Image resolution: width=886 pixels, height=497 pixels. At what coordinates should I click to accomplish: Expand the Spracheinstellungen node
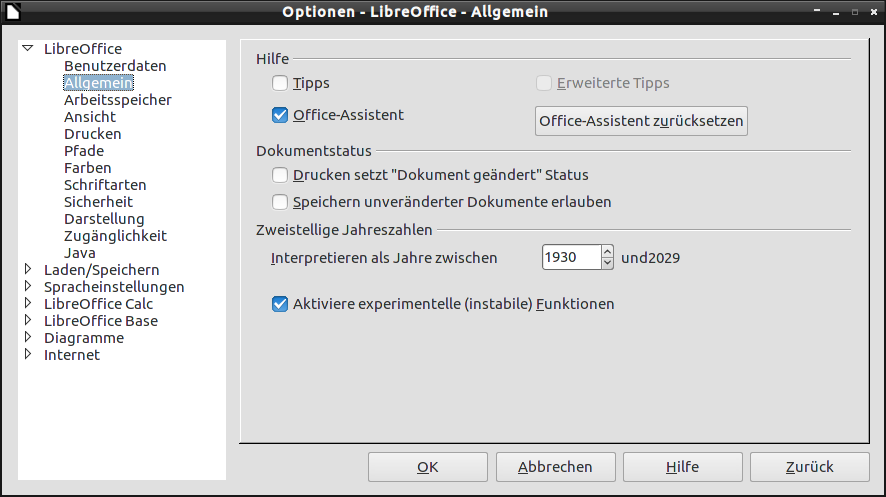(x=28, y=286)
